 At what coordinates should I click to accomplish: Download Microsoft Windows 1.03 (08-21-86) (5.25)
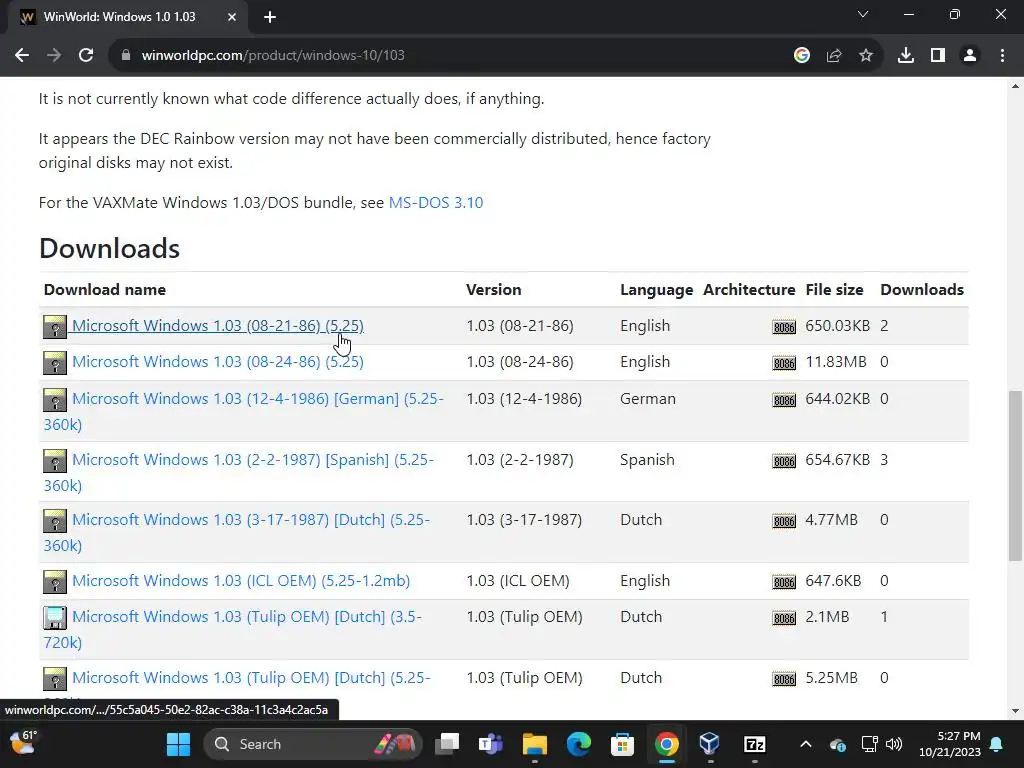tap(217, 325)
